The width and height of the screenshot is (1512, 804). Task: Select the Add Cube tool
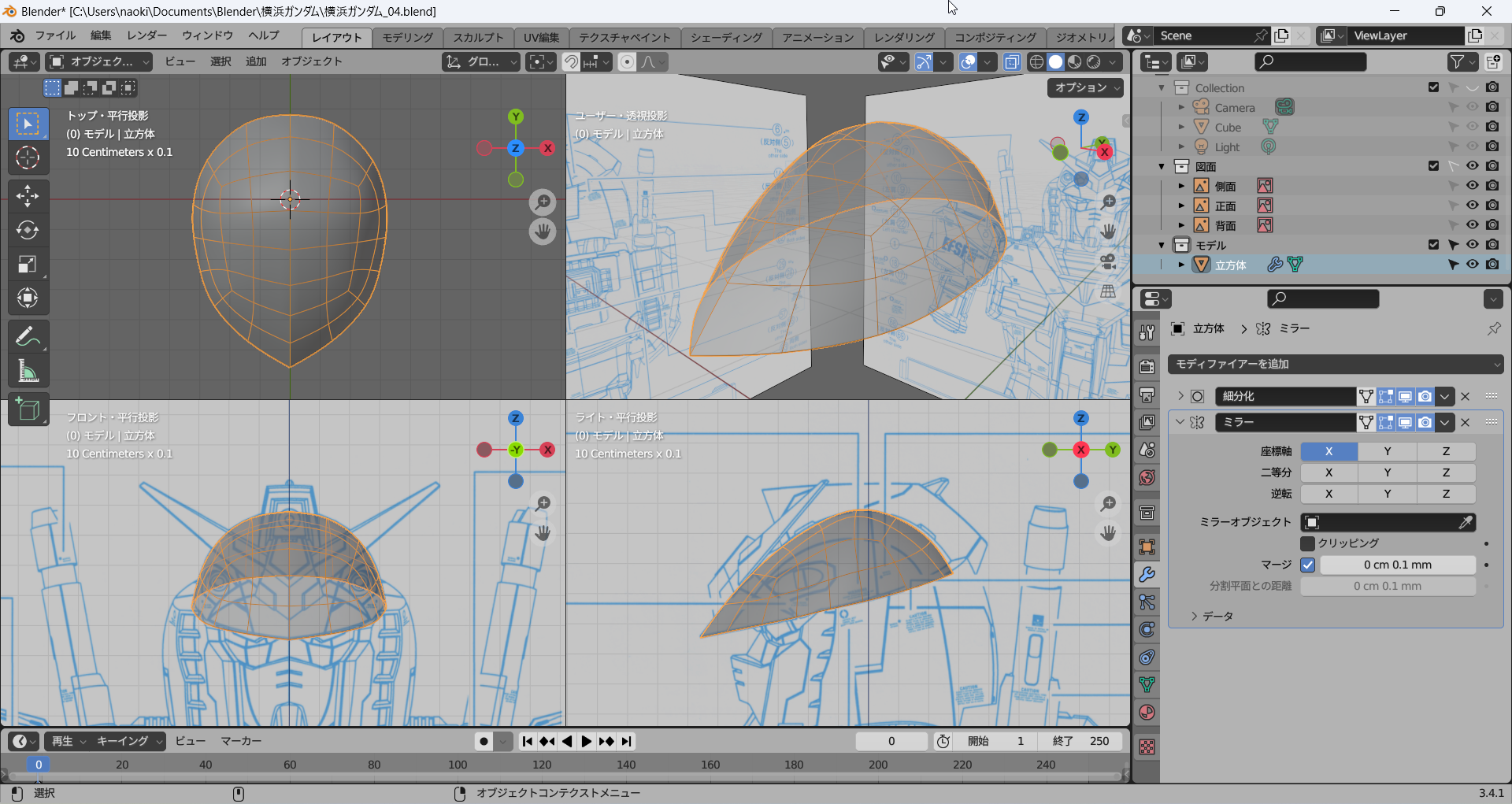(28, 409)
